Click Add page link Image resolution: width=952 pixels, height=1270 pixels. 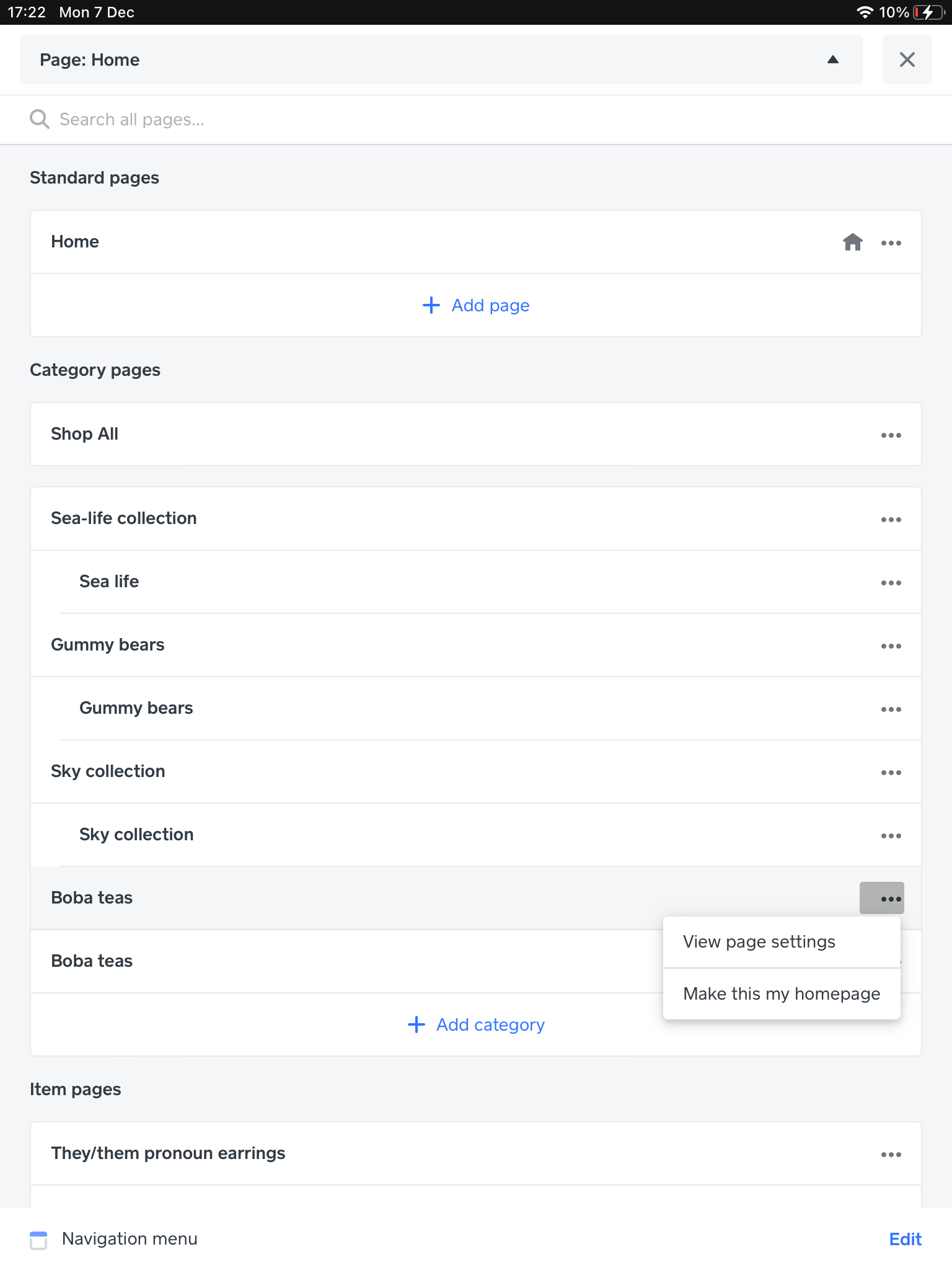tap(476, 306)
